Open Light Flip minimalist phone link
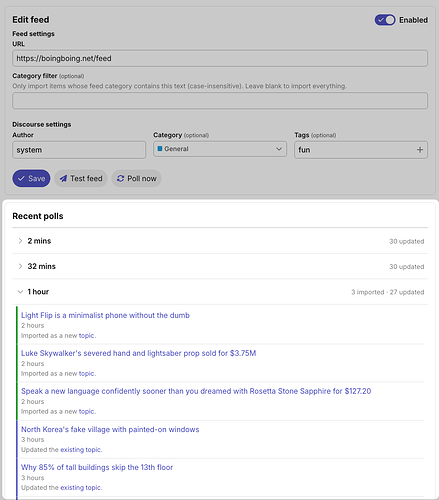 pos(105,315)
